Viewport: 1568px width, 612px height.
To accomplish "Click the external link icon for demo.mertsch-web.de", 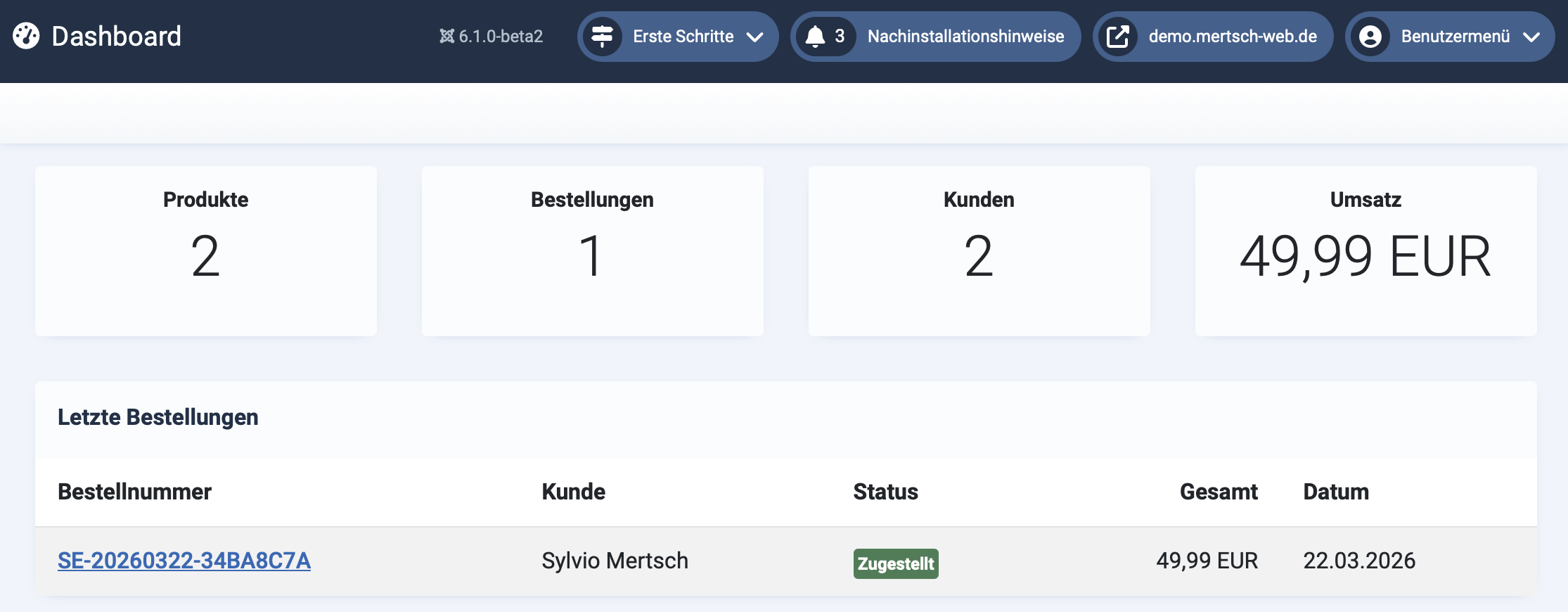I will [1120, 37].
